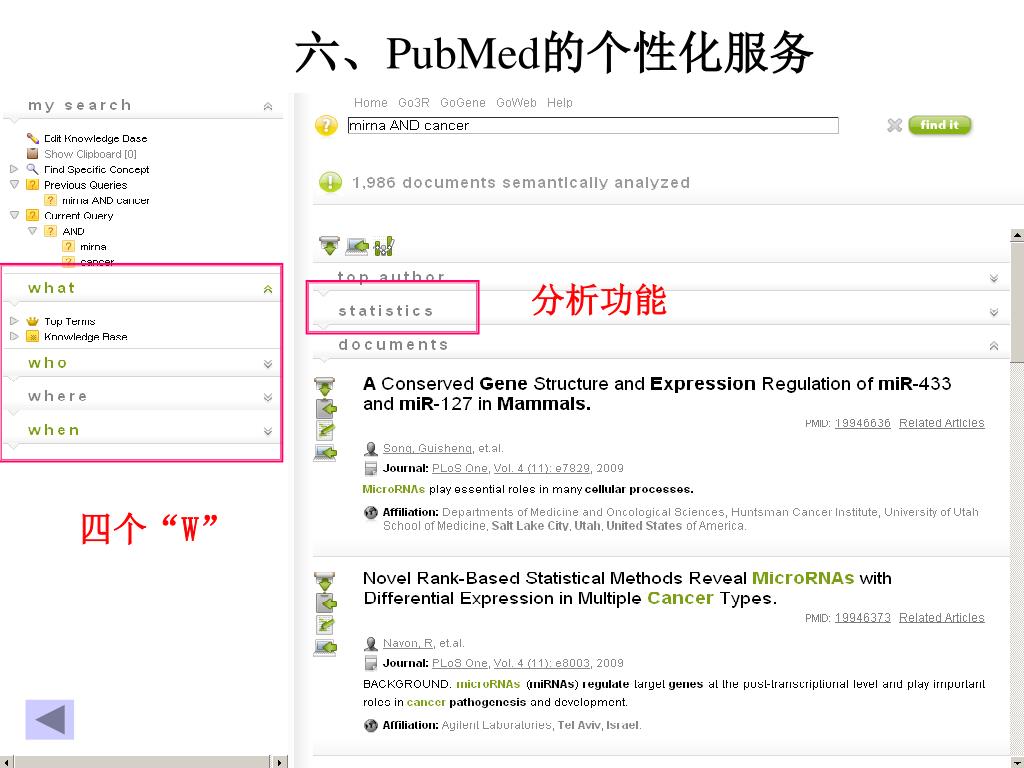Image resolution: width=1024 pixels, height=768 pixels.
Task: Select Show Clipboard [0]
Action: coord(90,154)
